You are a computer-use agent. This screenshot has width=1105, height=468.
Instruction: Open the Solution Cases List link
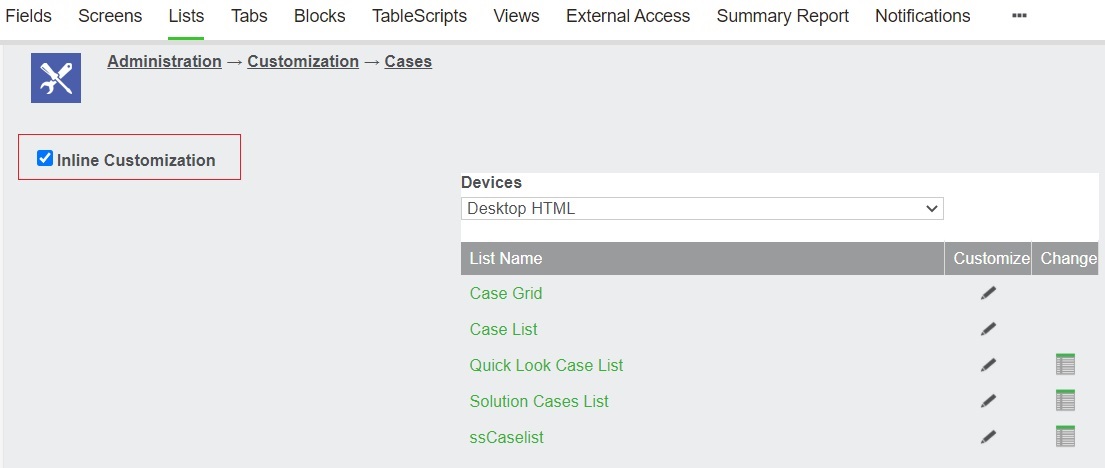coord(539,401)
